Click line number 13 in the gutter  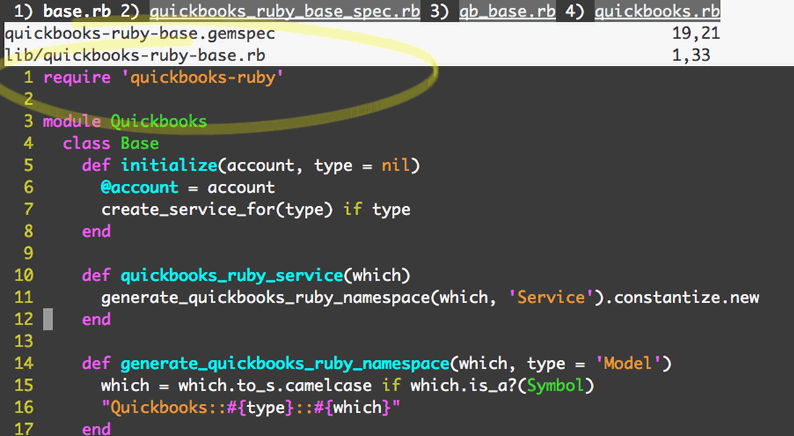(x=24, y=341)
